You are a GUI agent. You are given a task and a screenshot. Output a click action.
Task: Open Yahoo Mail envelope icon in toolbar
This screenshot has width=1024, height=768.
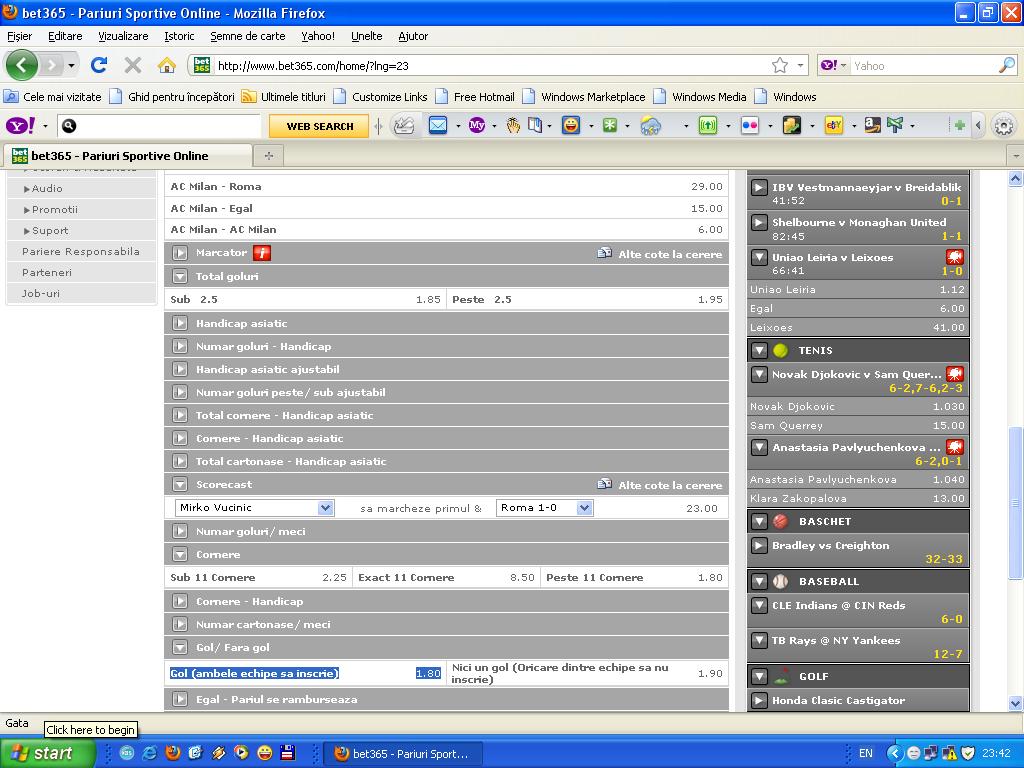(438, 125)
